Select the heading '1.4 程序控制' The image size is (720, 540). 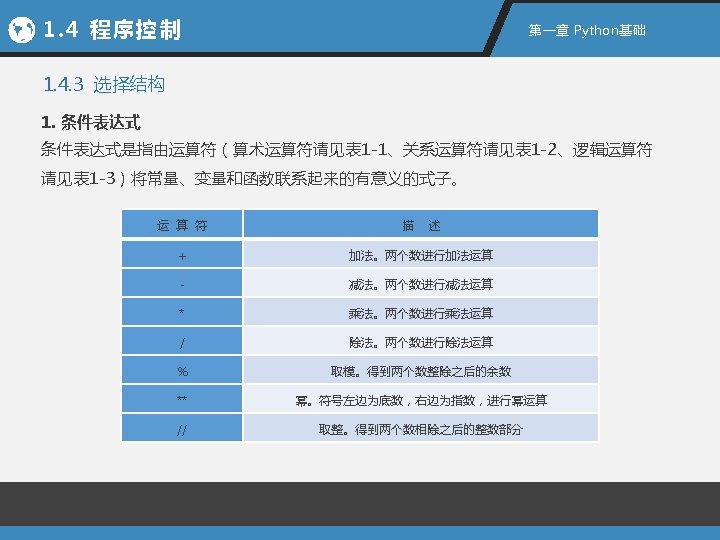(112, 30)
